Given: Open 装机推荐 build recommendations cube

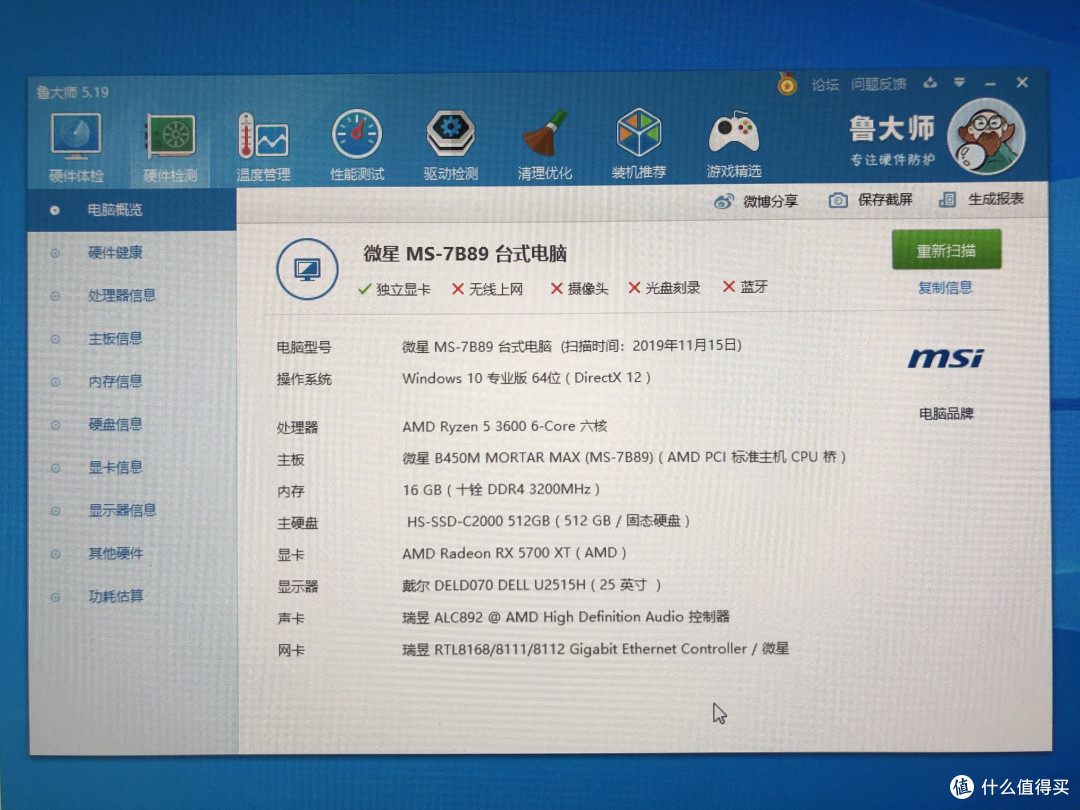Looking at the screenshot, I should click(638, 144).
